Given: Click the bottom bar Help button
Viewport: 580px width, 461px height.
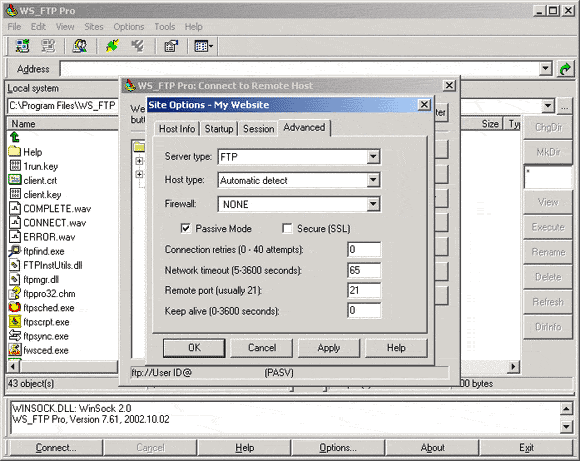Looking at the screenshot, I should [245, 448].
